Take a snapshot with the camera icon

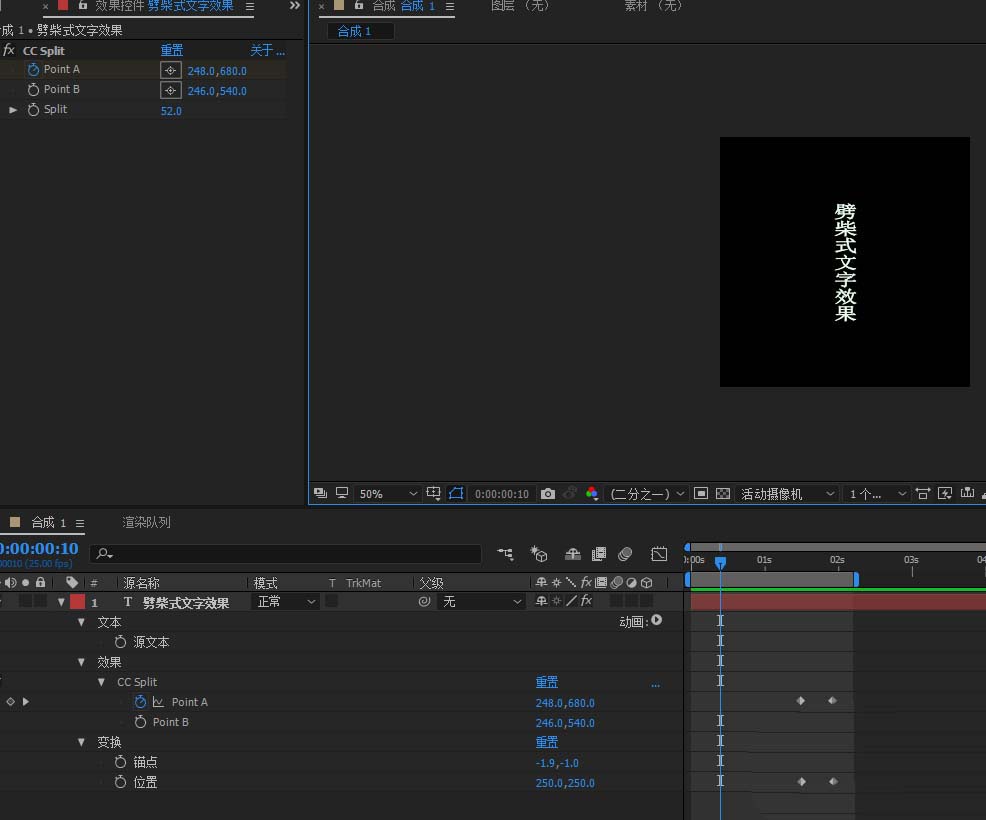(547, 494)
